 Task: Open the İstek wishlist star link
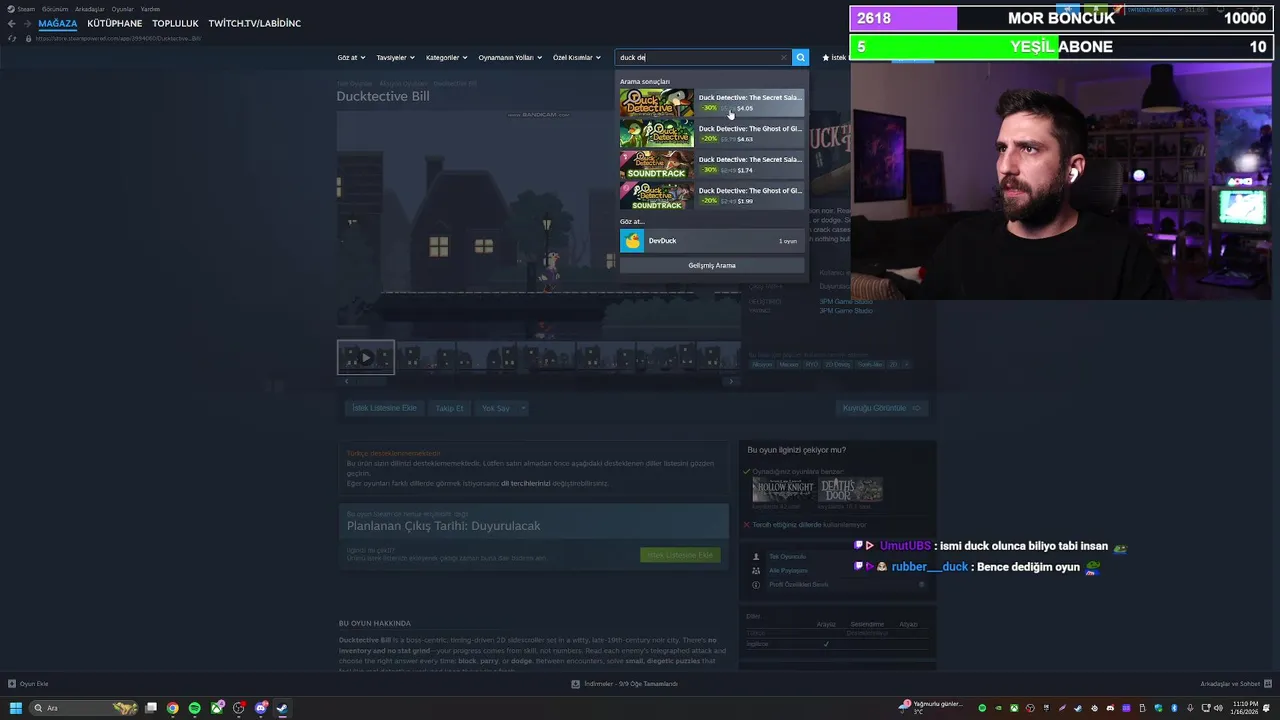(x=834, y=58)
